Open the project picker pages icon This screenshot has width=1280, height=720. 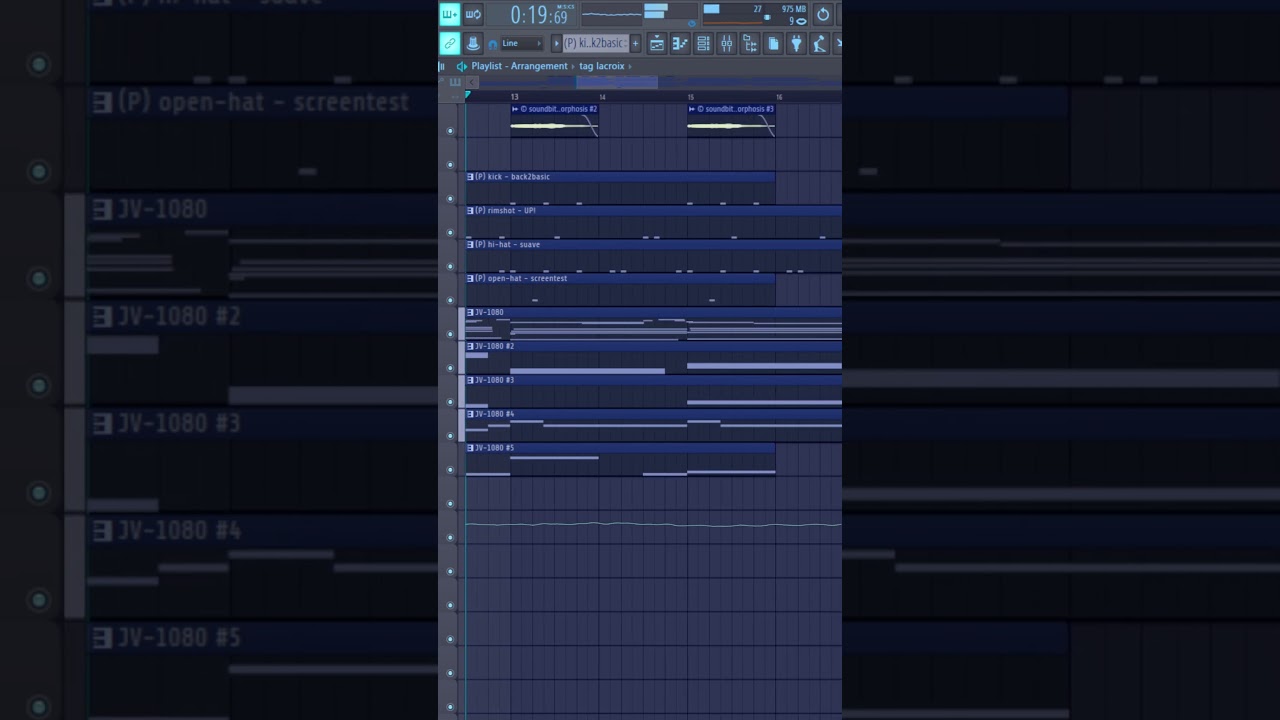[x=773, y=43]
